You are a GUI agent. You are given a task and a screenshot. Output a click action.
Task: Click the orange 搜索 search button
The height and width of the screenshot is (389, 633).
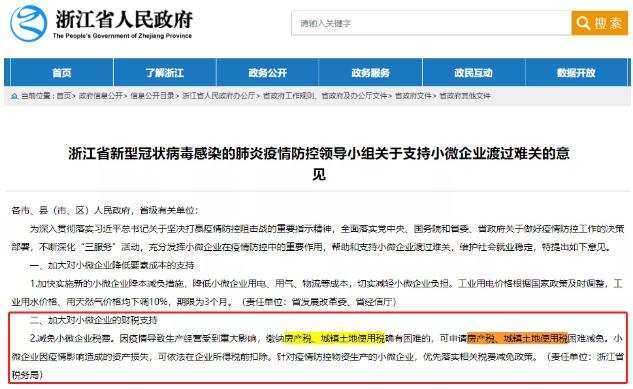point(599,23)
